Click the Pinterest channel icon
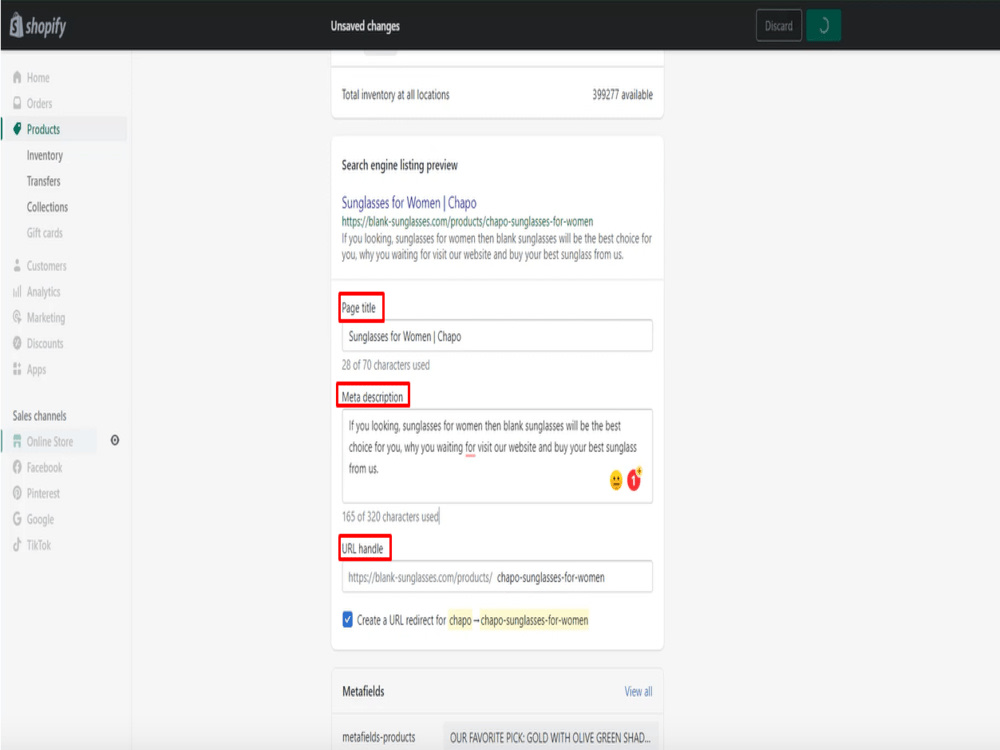This screenshot has height=750, width=1000. click(17, 493)
